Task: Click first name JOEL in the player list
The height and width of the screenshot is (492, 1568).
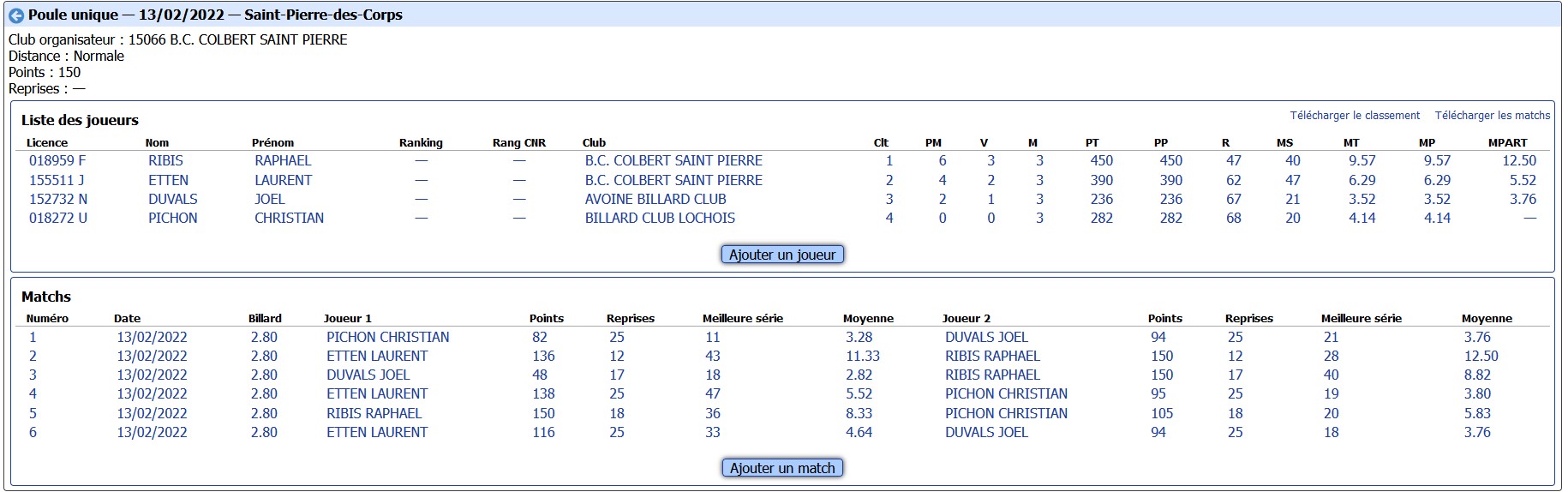Action: 269,199
